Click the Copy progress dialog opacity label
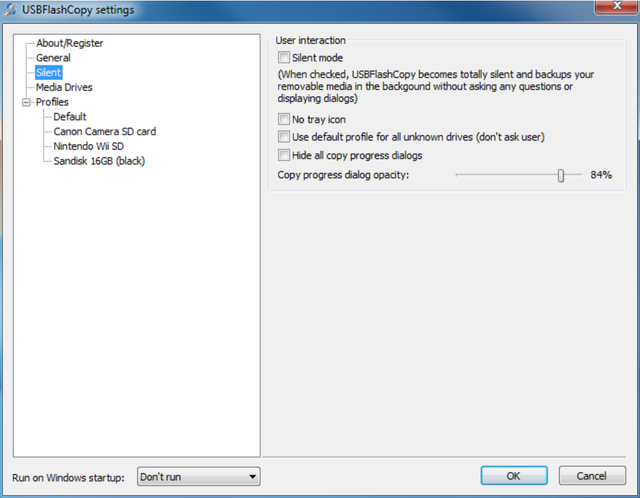 pos(343,175)
